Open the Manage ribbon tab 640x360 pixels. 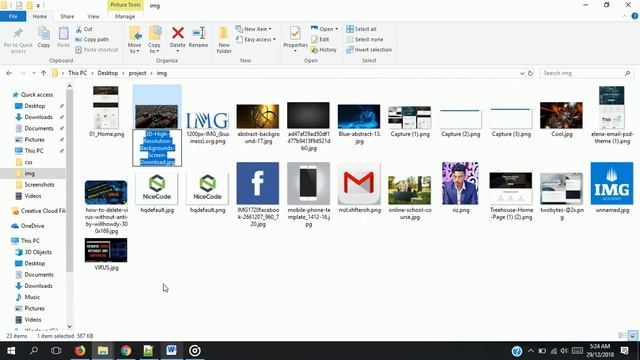[x=125, y=16]
